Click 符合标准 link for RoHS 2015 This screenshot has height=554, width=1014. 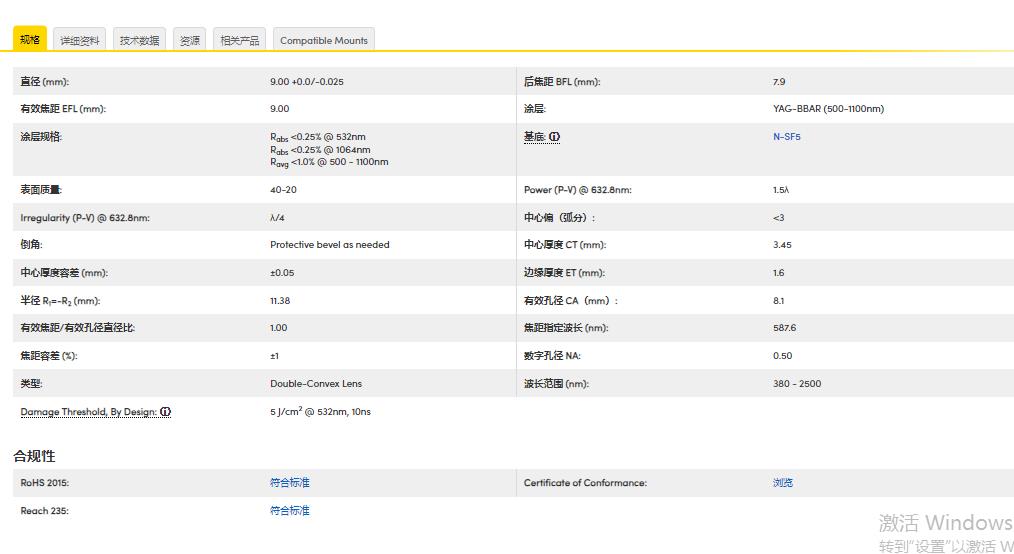click(x=290, y=483)
